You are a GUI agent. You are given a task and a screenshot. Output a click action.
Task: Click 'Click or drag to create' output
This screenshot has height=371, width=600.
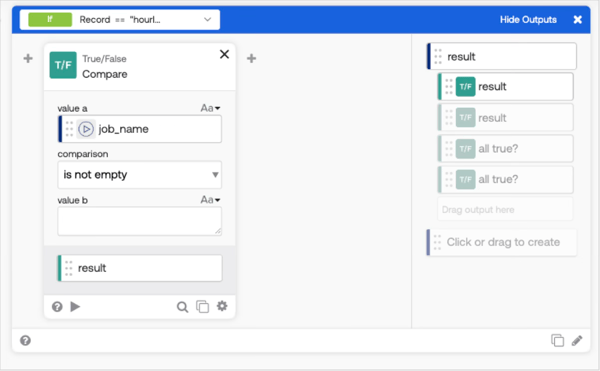coord(502,242)
